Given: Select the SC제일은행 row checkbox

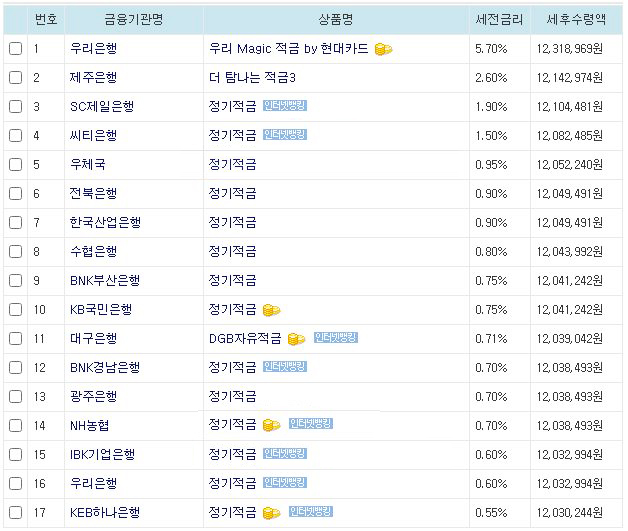Looking at the screenshot, I should point(15,107).
